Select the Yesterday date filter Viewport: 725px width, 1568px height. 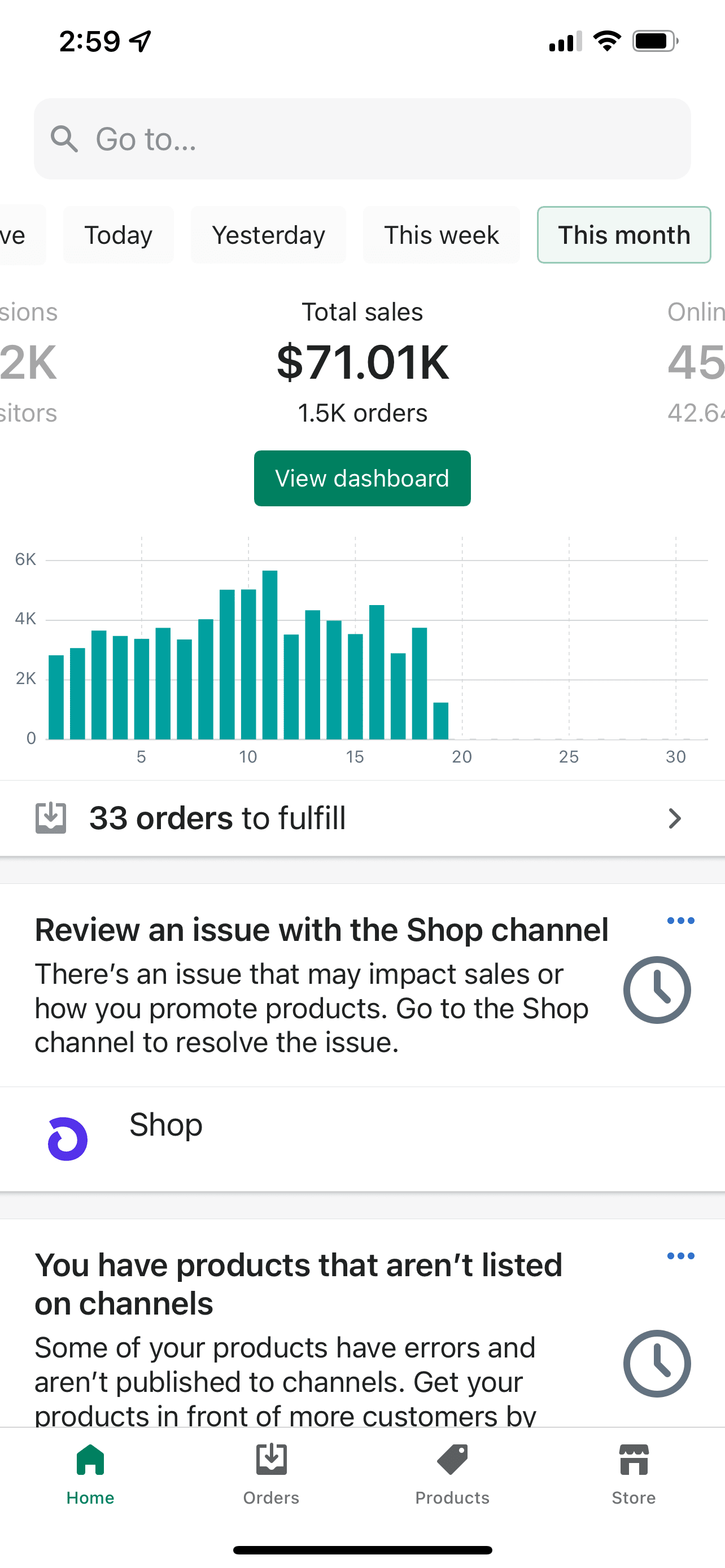(268, 235)
